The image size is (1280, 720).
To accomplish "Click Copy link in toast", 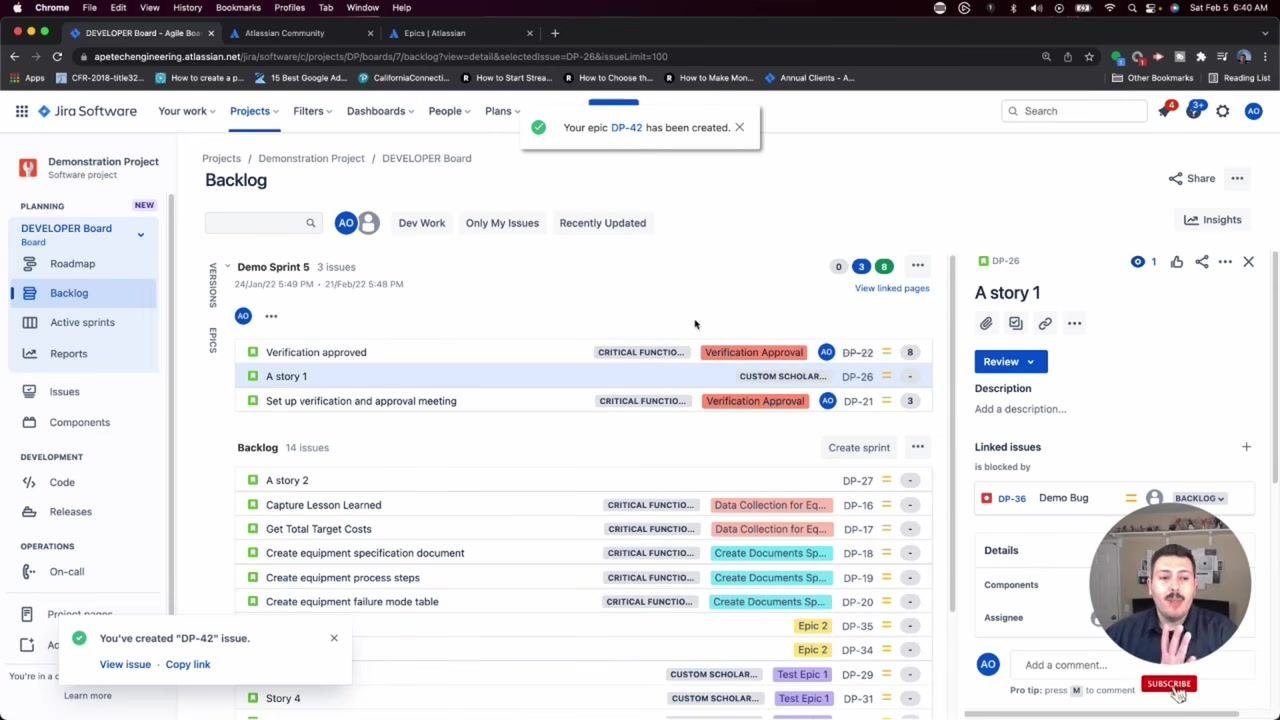I will pyautogui.click(x=188, y=664).
